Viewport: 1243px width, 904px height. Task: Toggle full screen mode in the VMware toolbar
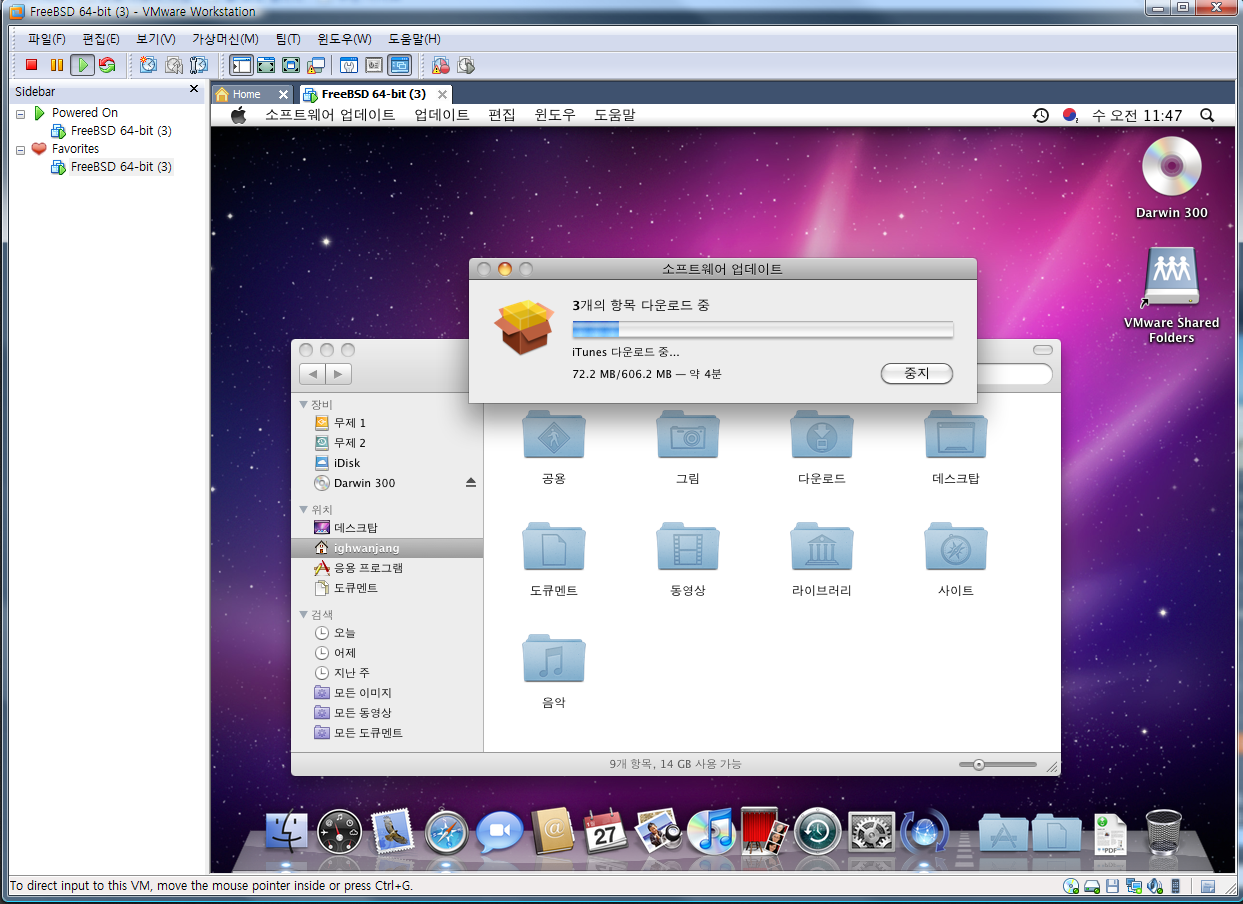click(265, 64)
